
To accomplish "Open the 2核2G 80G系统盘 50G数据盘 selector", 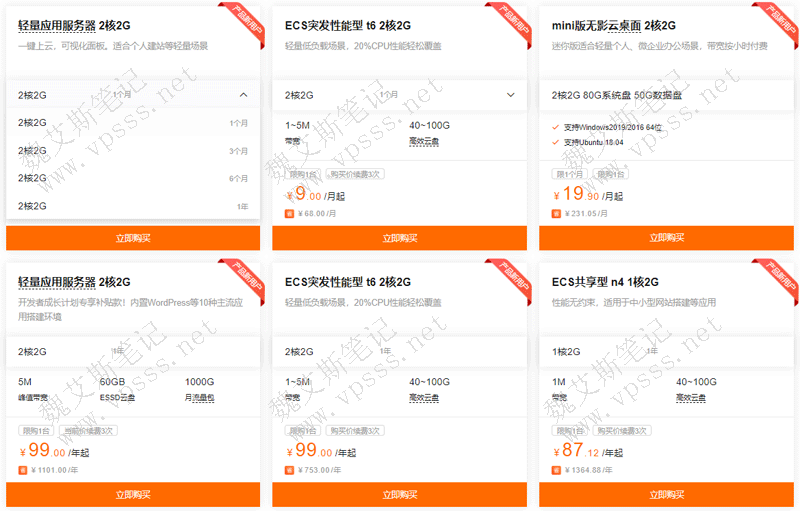I will point(666,95).
